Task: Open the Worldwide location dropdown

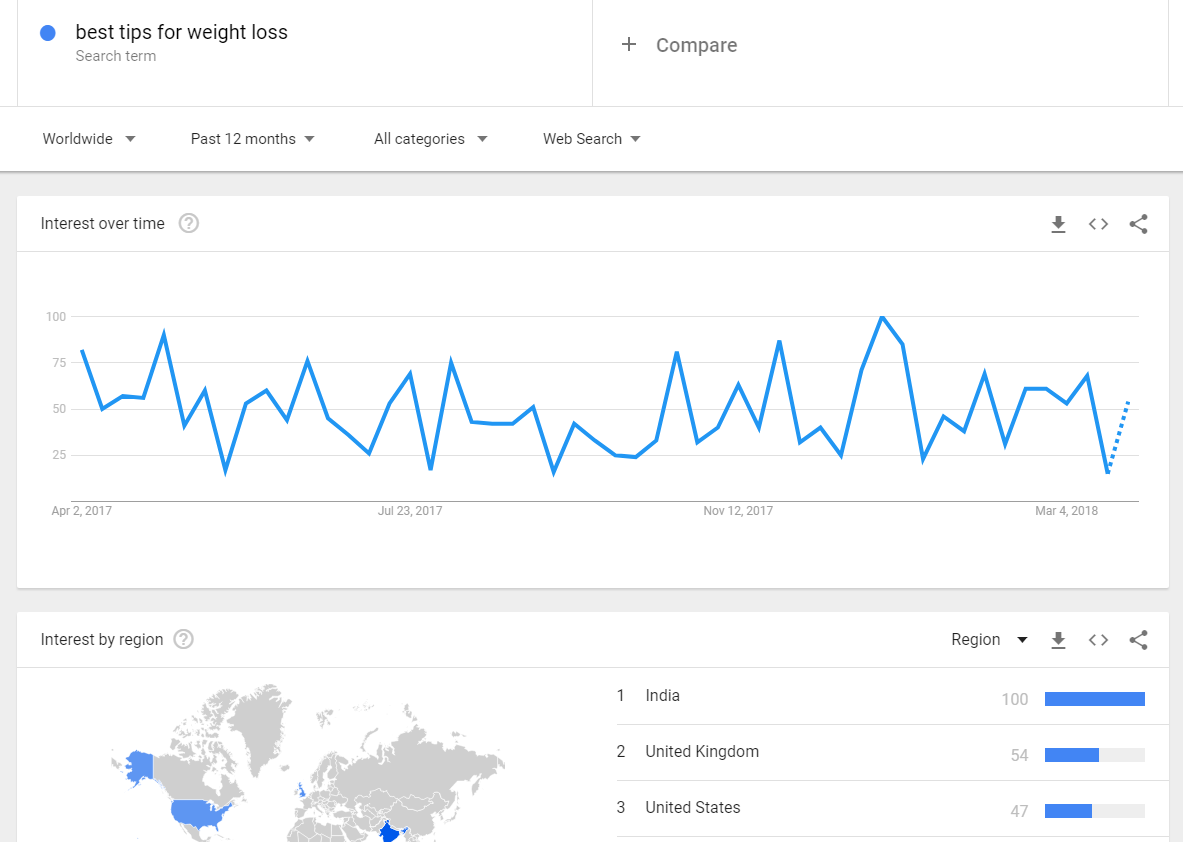Action: [x=89, y=139]
